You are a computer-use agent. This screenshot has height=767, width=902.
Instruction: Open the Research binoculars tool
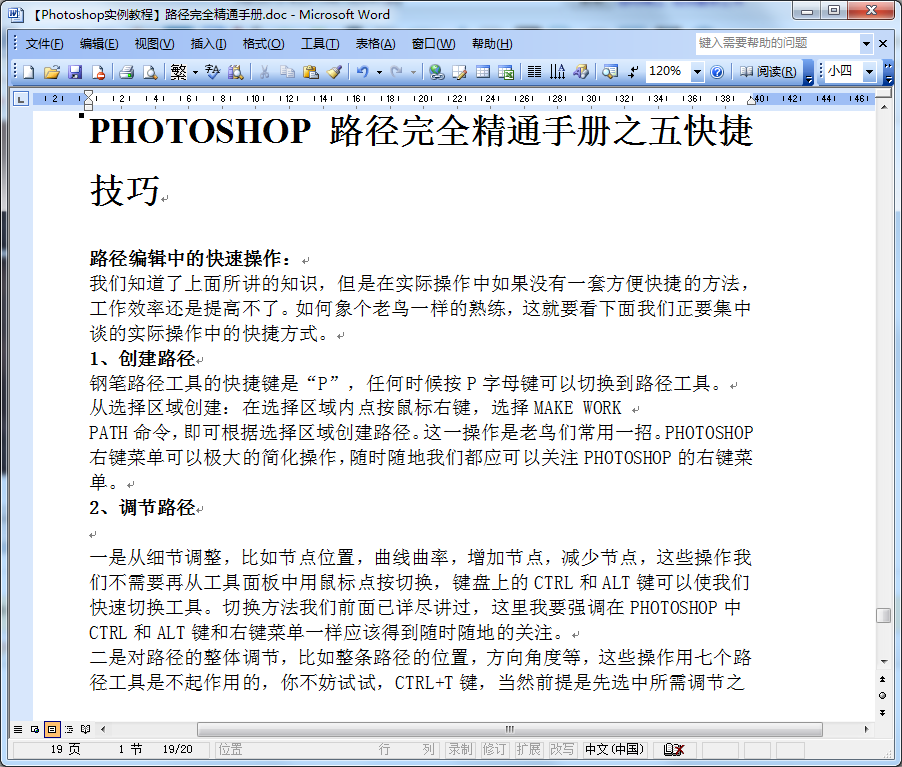point(235,72)
